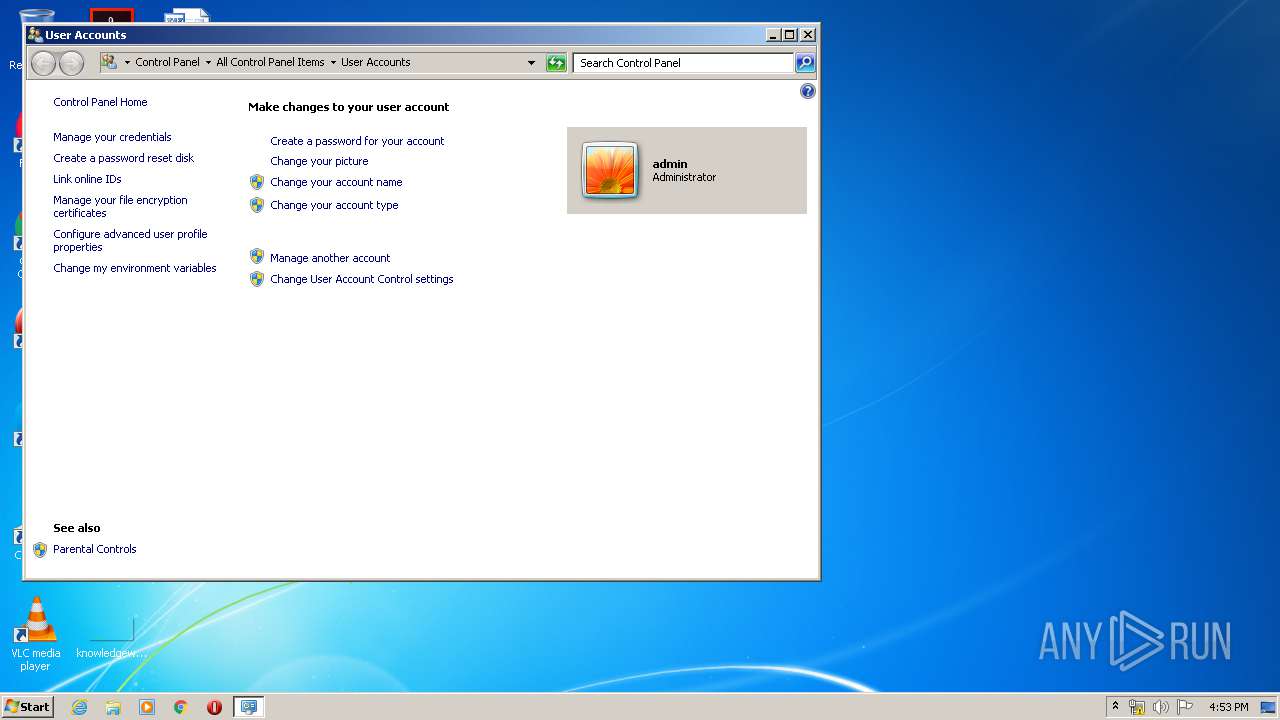Click the Parental Controls shield icon
Screen dimensions: 1280x720
[40, 549]
